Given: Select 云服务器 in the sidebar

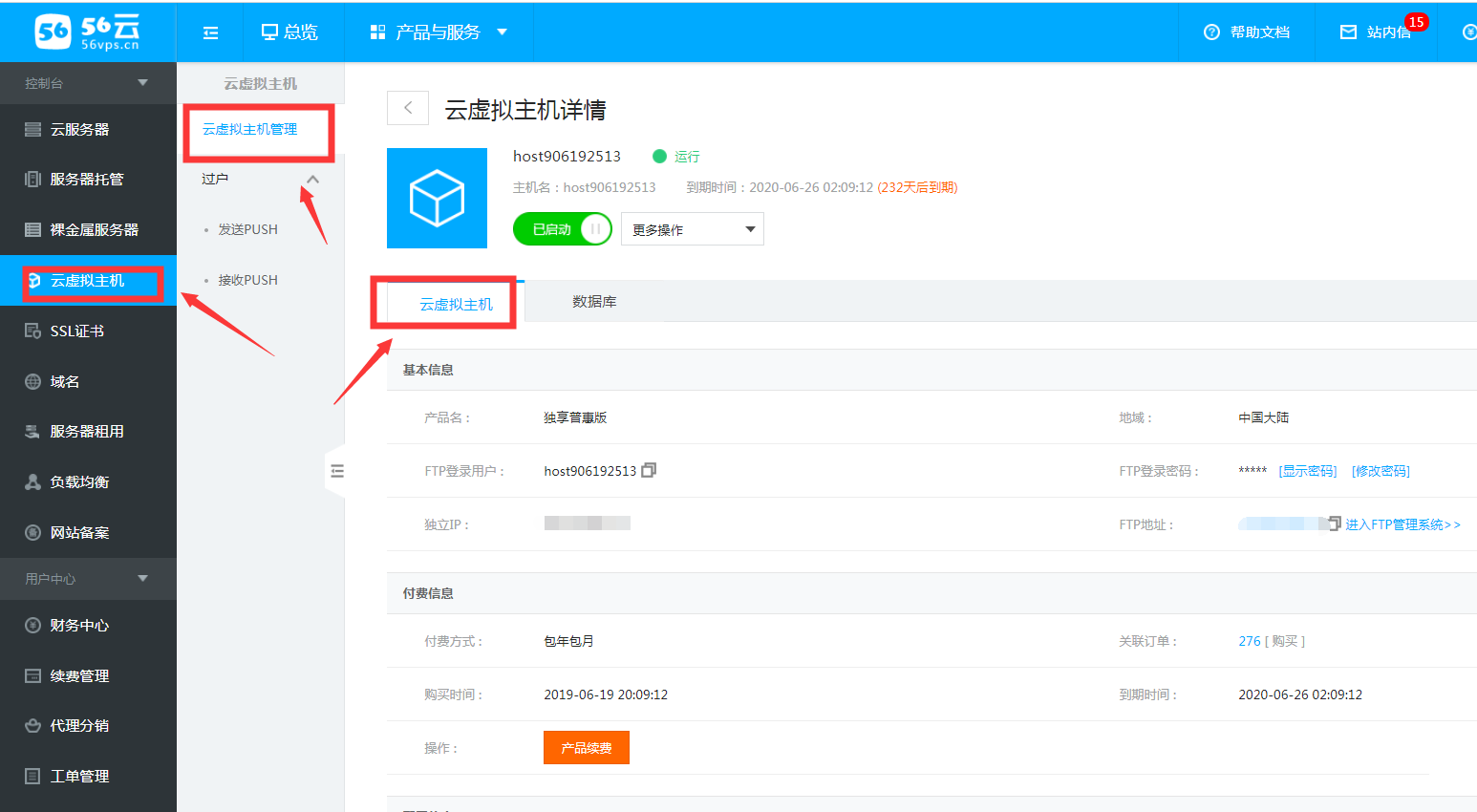Looking at the screenshot, I should pos(79,129).
